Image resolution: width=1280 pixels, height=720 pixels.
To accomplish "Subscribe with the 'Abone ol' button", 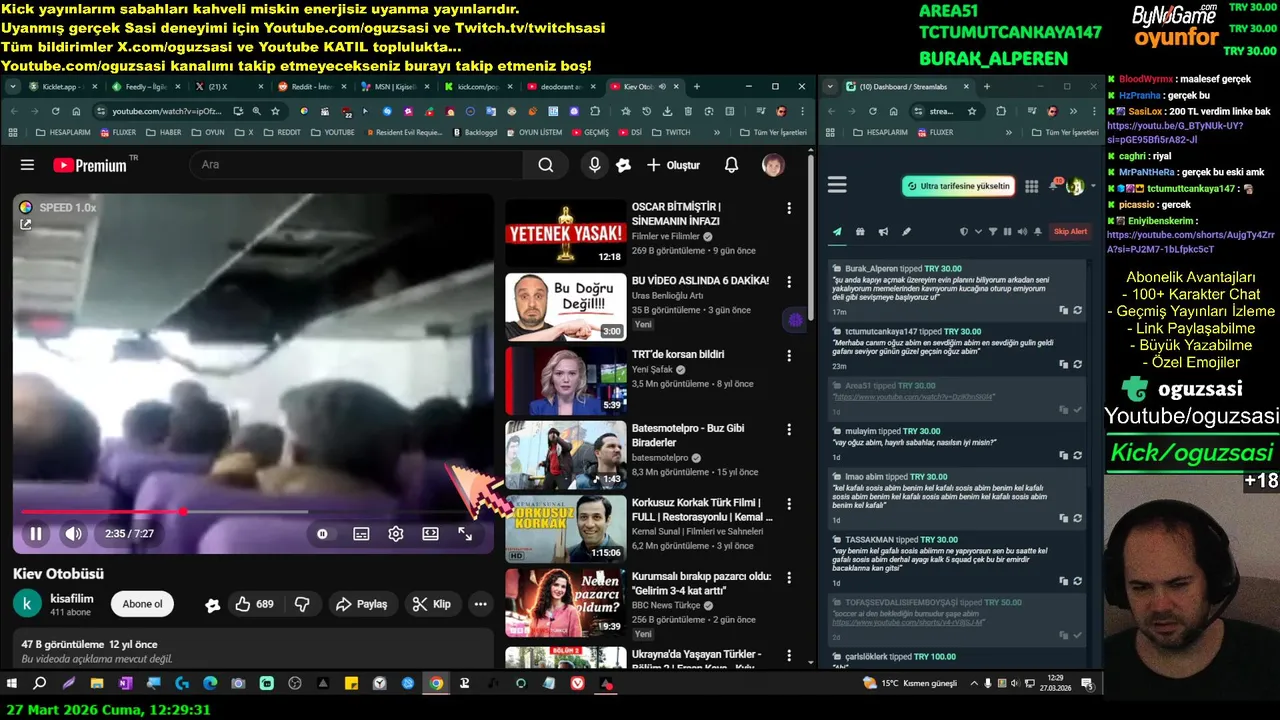I will (x=142, y=604).
